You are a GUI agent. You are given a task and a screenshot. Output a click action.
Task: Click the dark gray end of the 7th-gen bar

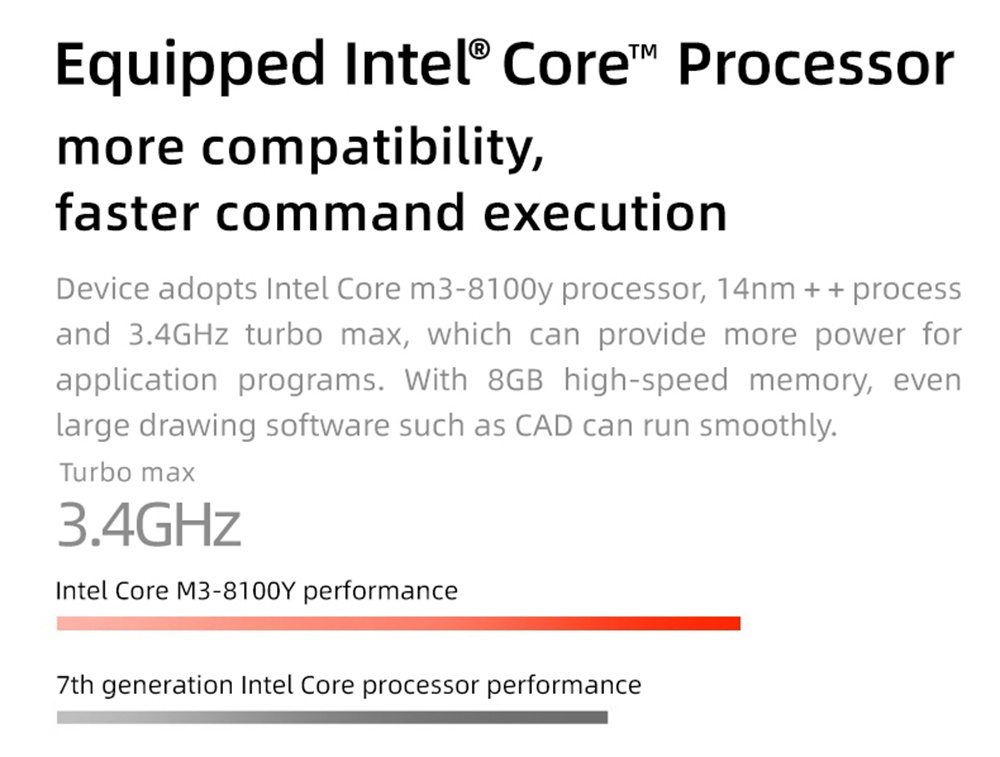588,717
